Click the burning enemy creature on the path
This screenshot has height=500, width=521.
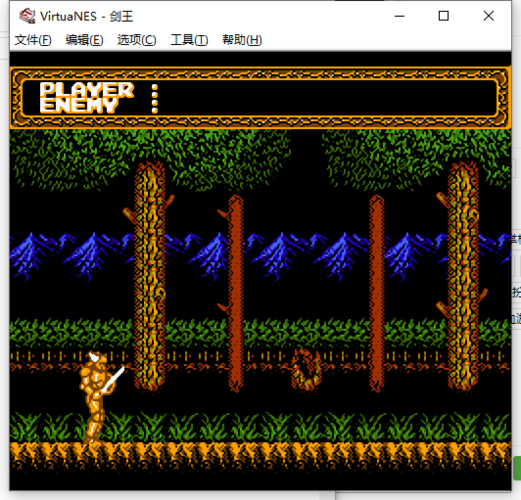tap(306, 369)
